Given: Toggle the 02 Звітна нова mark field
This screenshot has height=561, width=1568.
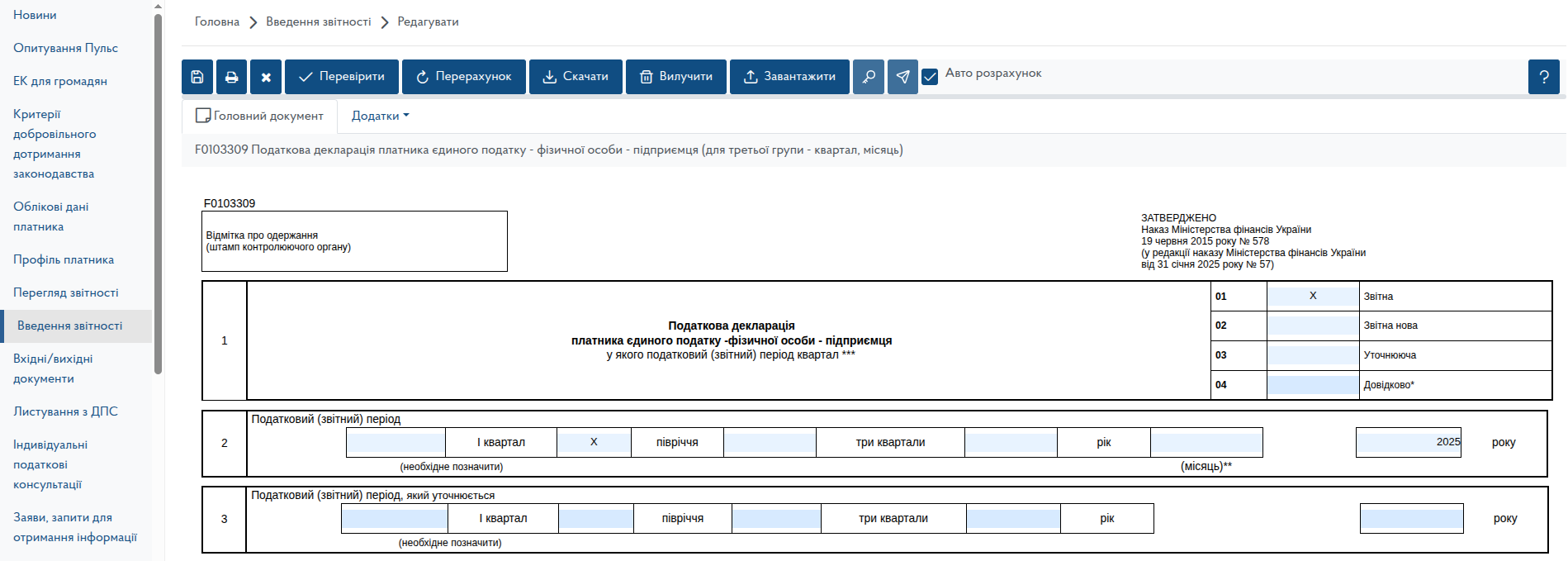Looking at the screenshot, I should tap(1312, 326).
